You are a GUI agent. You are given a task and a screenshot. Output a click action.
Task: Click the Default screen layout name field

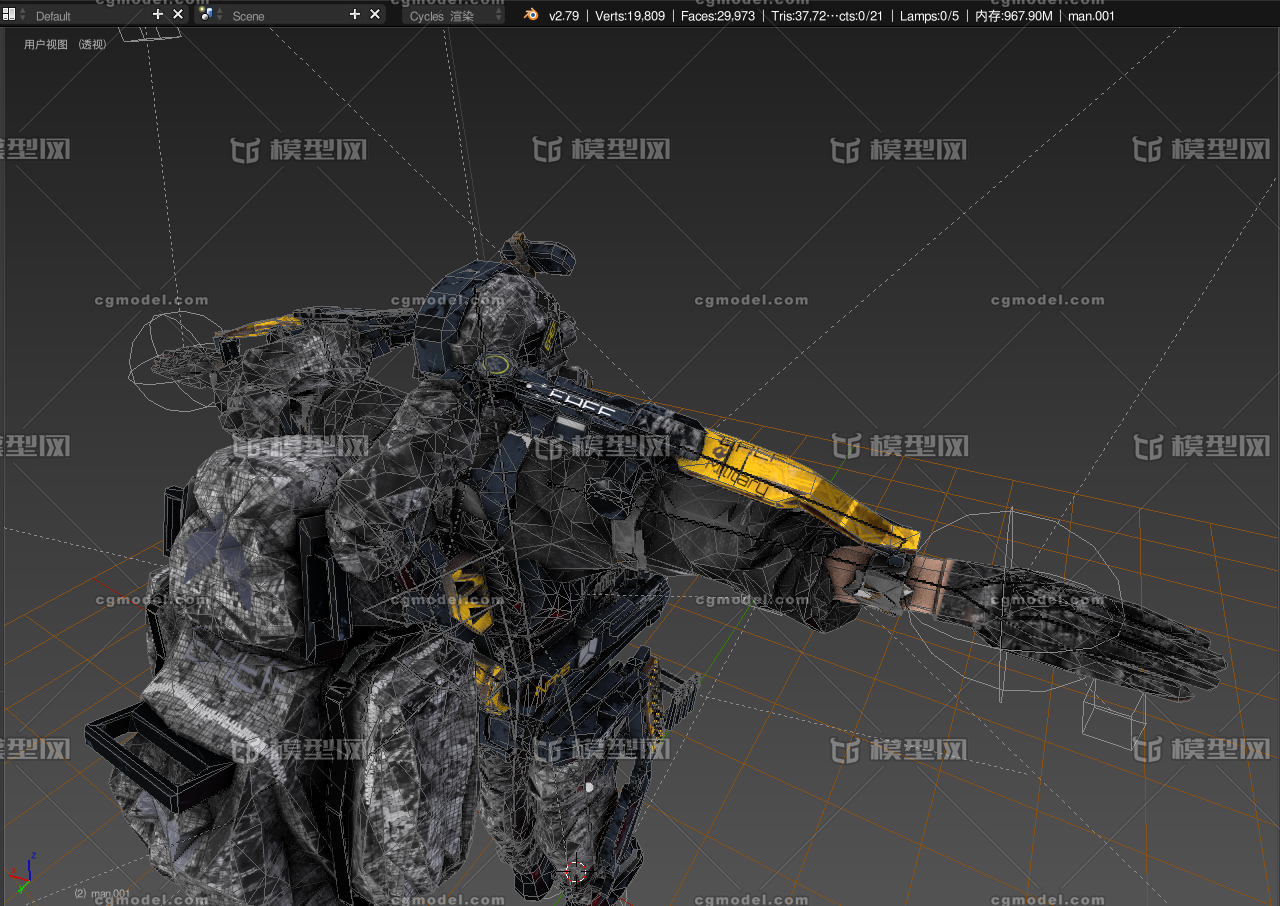pyautogui.click(x=88, y=15)
